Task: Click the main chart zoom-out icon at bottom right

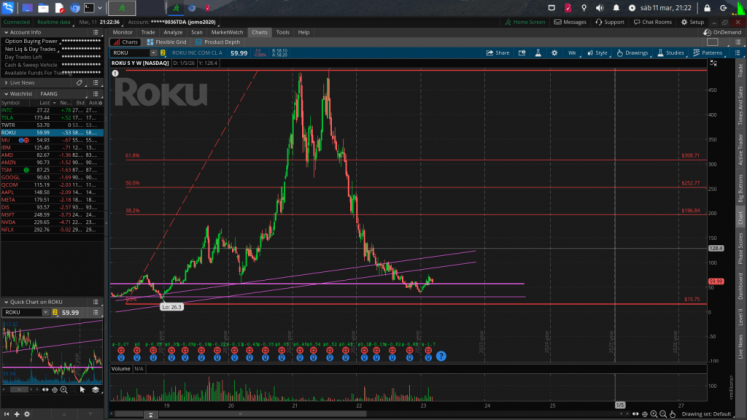Action: [663, 414]
